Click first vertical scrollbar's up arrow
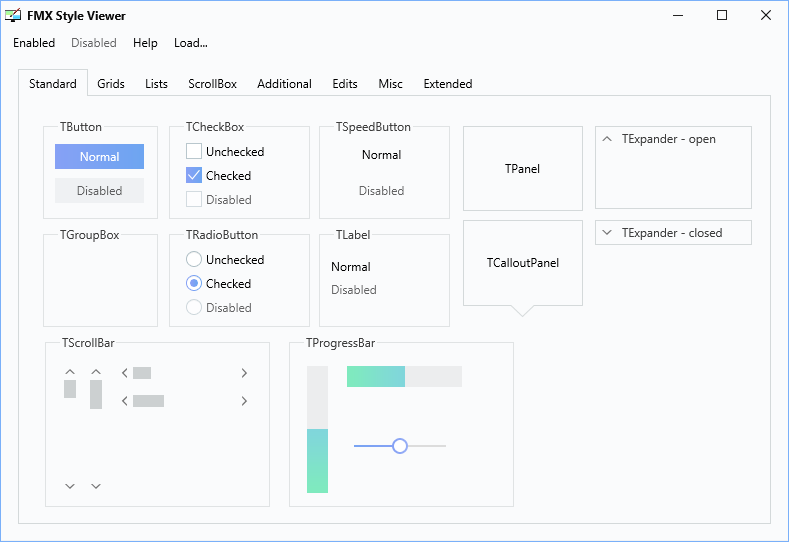 tap(70, 372)
